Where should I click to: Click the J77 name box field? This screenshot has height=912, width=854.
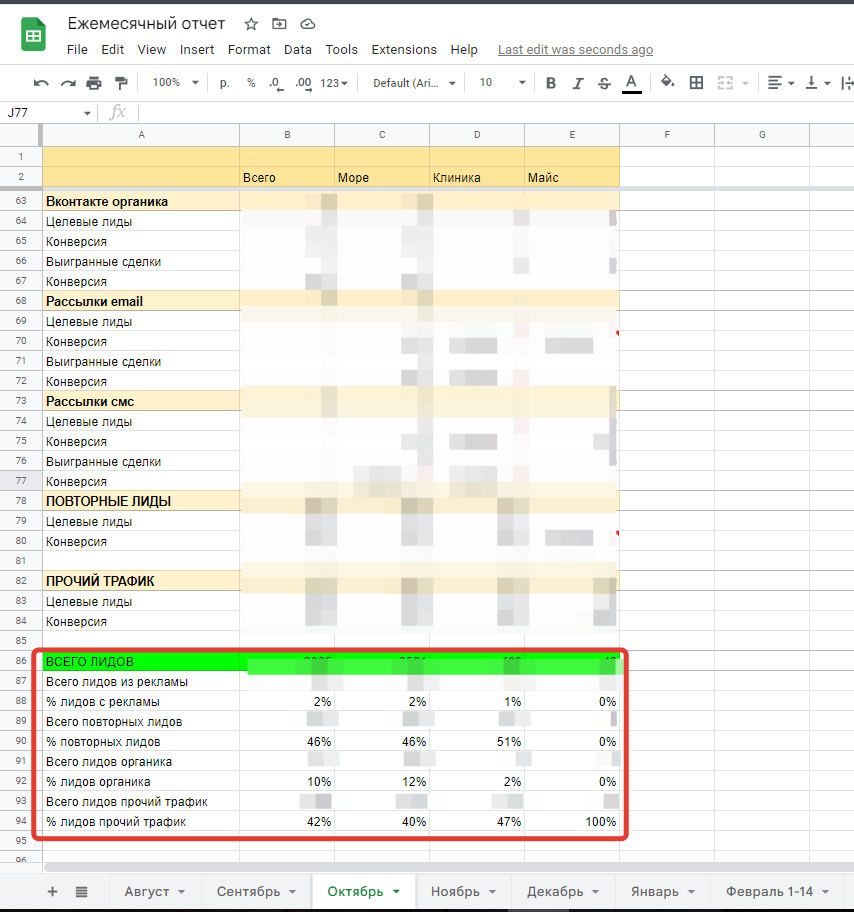(x=41, y=113)
